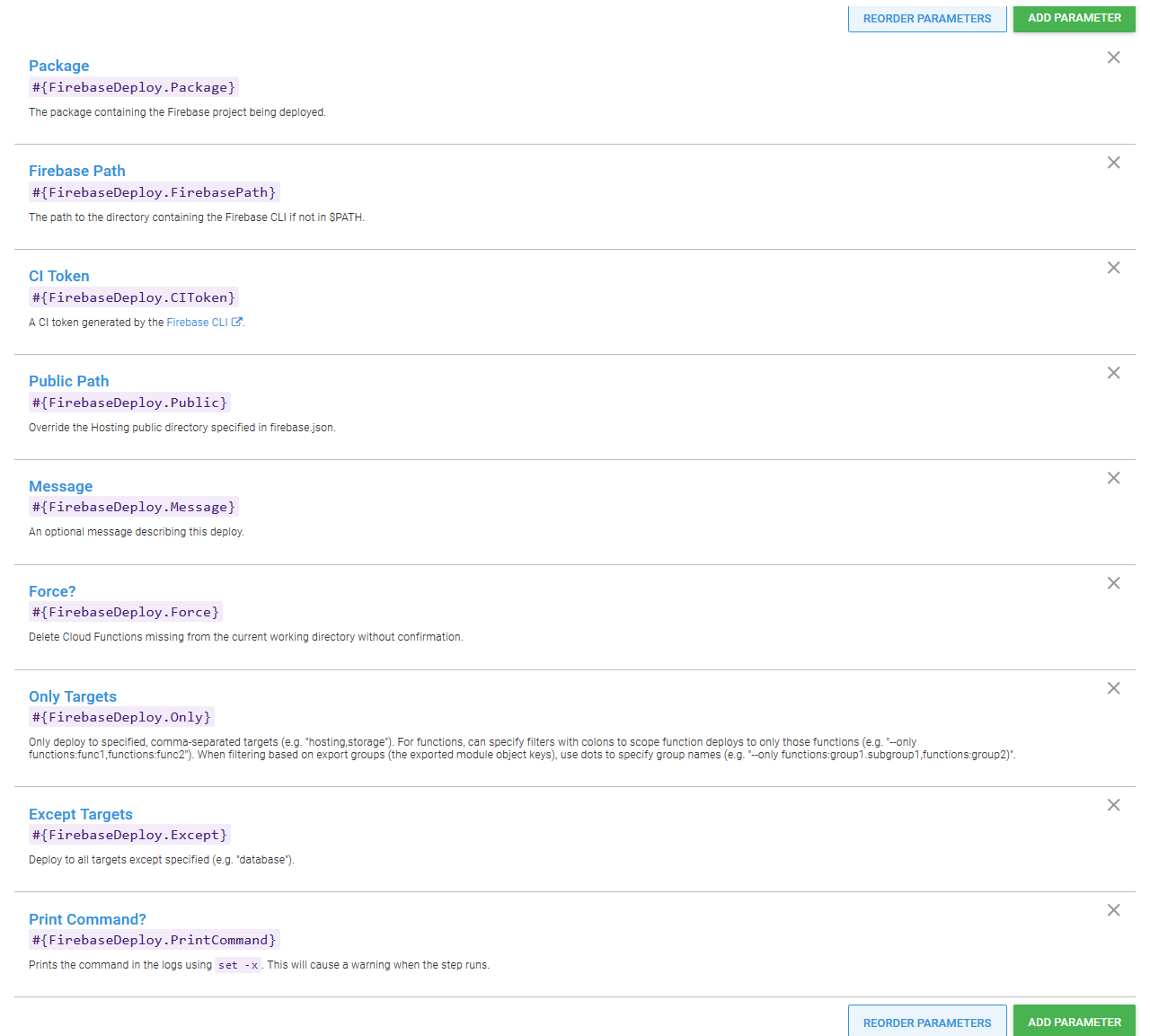Remove the Public Path parameter
The image size is (1150, 1036).
coord(1113,372)
